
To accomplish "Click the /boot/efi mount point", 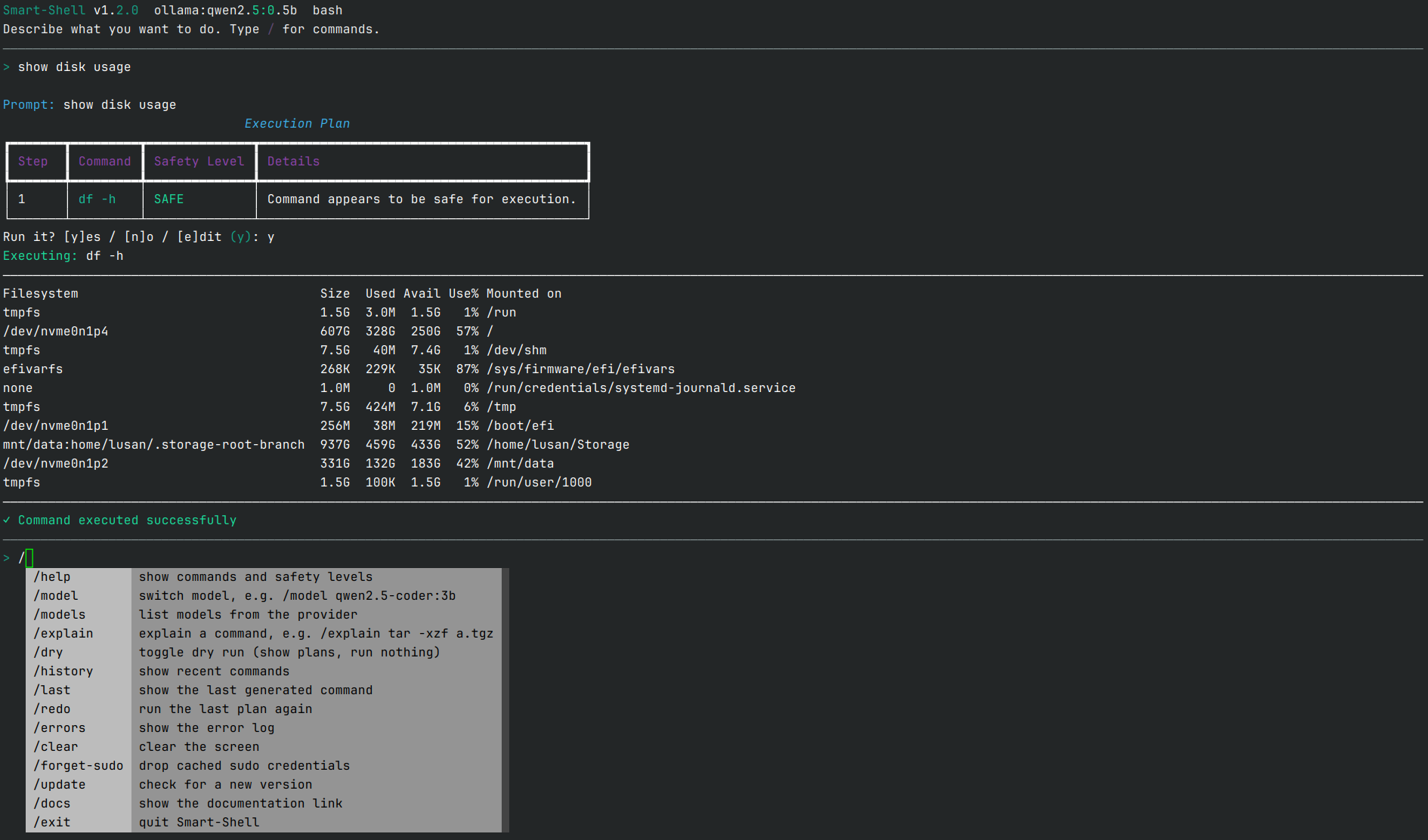I will (x=521, y=426).
